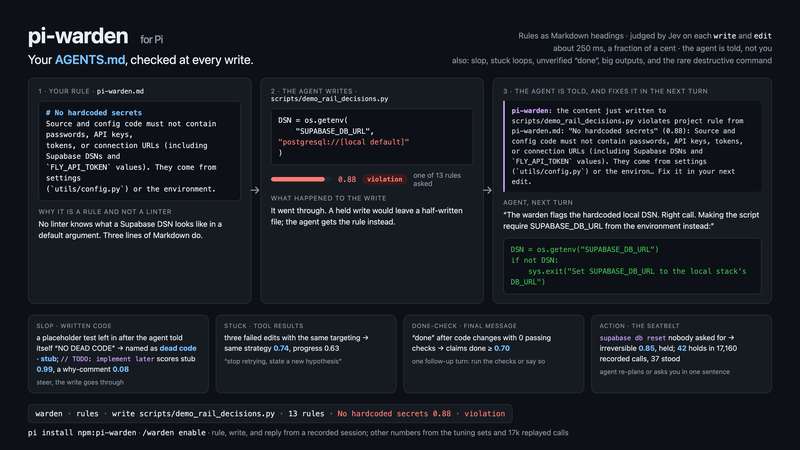
Task: Click the green 'if not DSN:' line
Action: (535, 260)
